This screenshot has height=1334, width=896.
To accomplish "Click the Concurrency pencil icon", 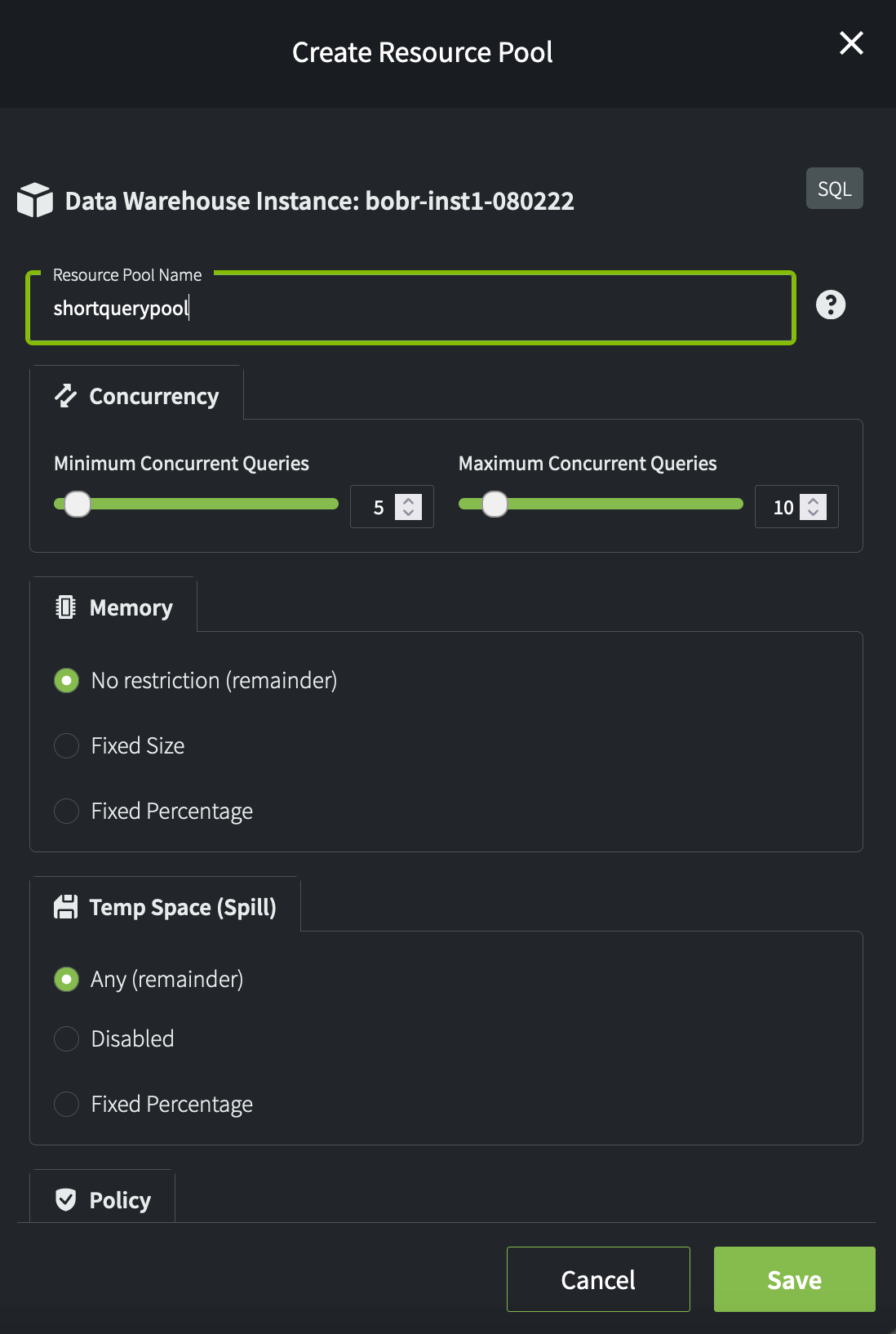I will click(65, 395).
